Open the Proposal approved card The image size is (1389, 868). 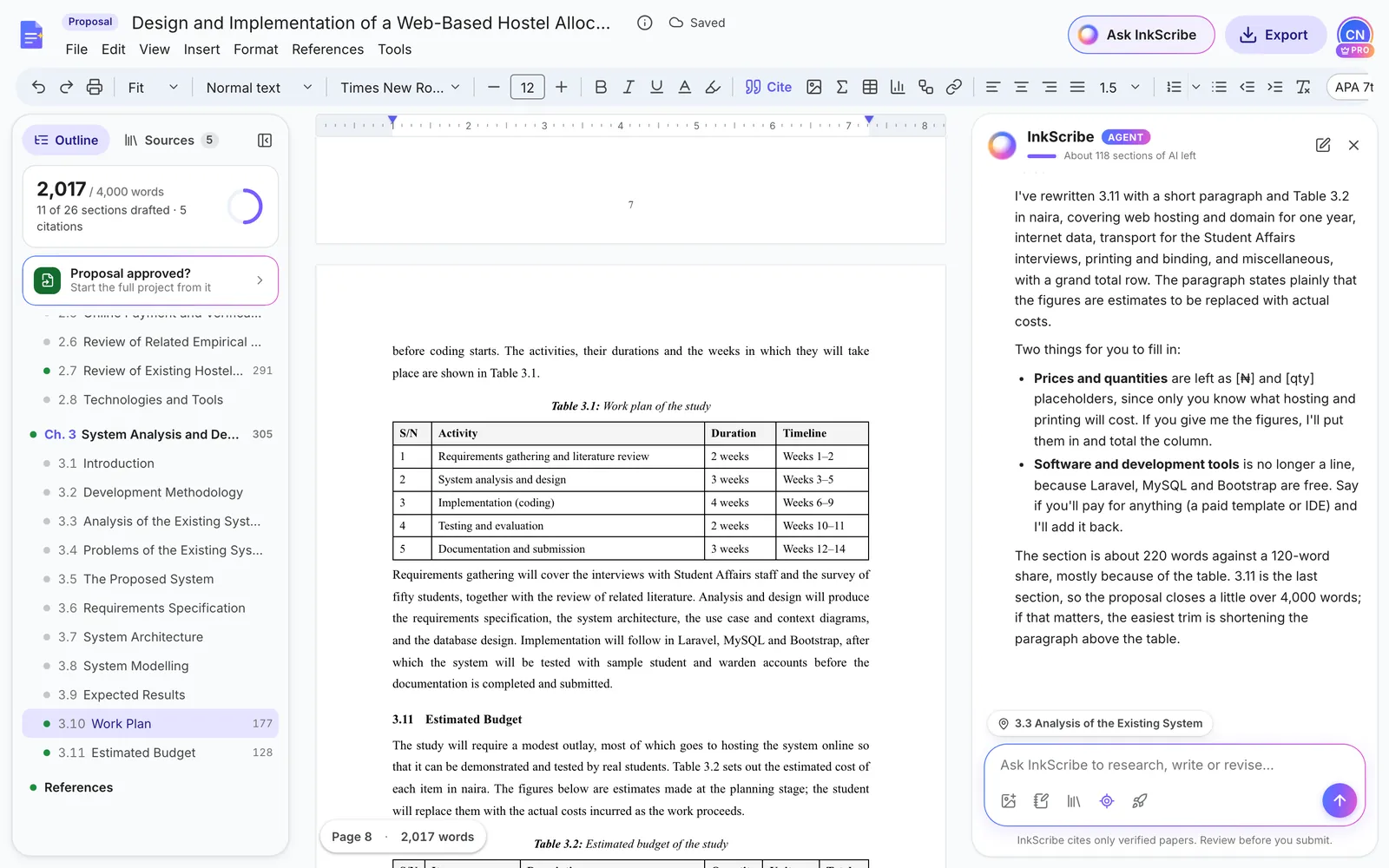tap(150, 280)
